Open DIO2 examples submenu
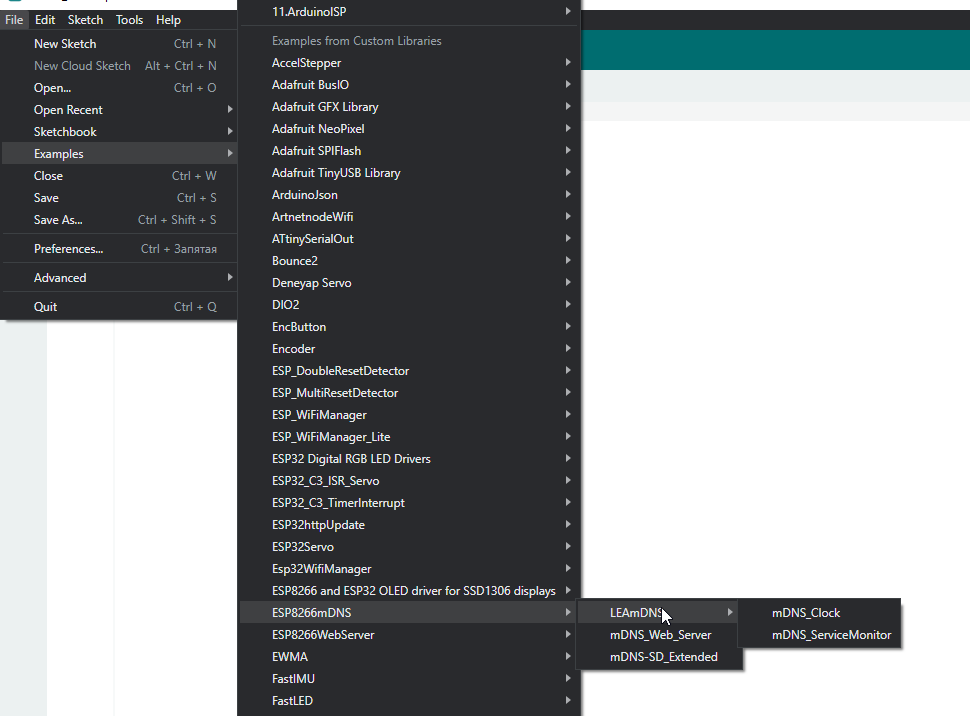The height and width of the screenshot is (716, 970). (x=409, y=305)
